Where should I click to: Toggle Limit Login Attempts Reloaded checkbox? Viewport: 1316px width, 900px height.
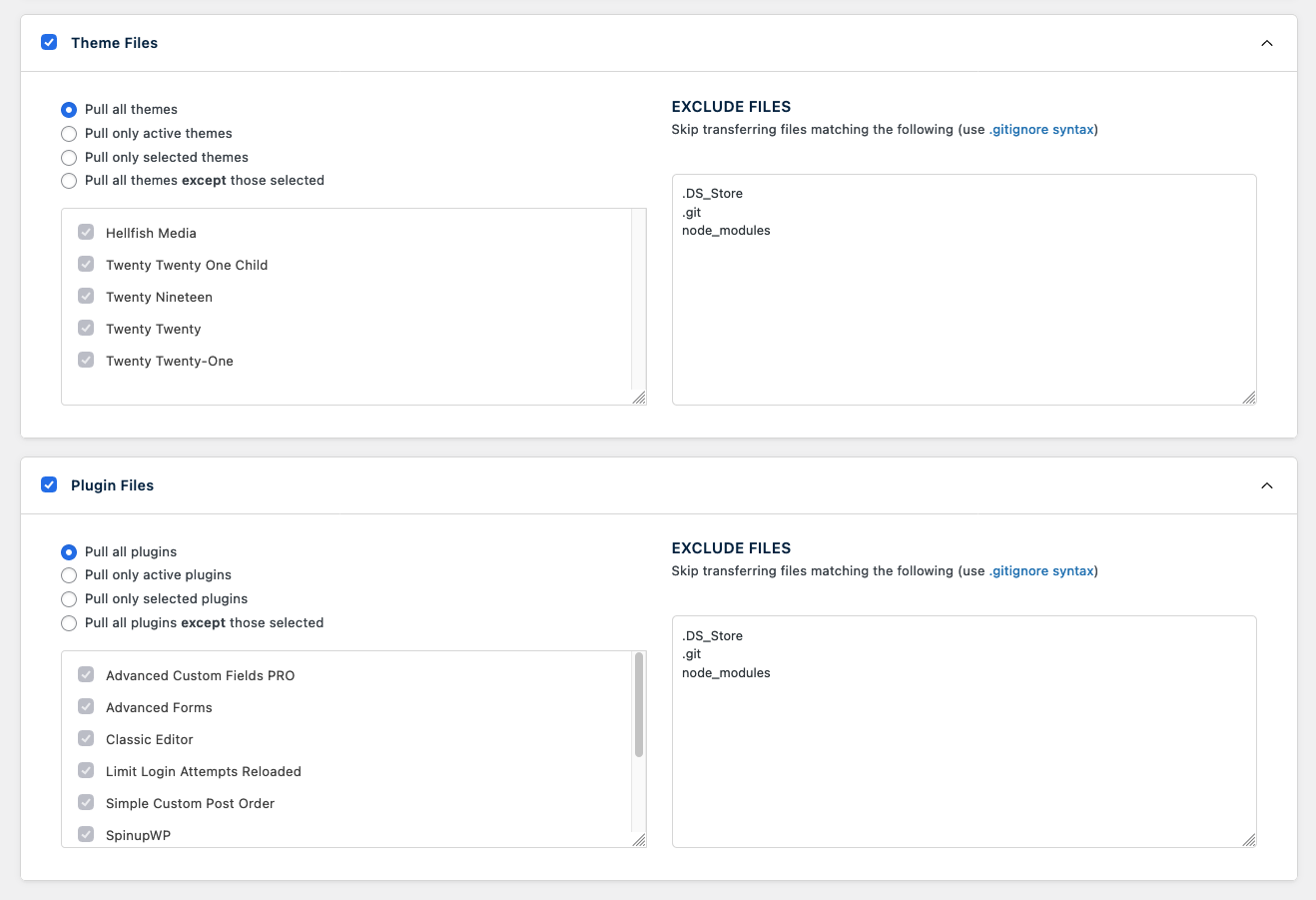(x=86, y=771)
